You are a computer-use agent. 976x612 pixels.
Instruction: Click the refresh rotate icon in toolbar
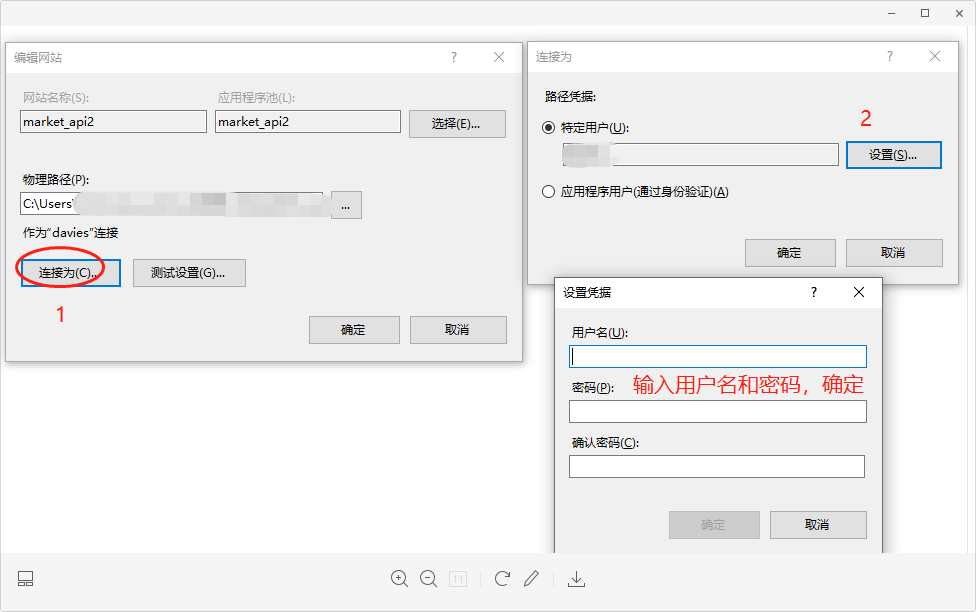pos(502,578)
